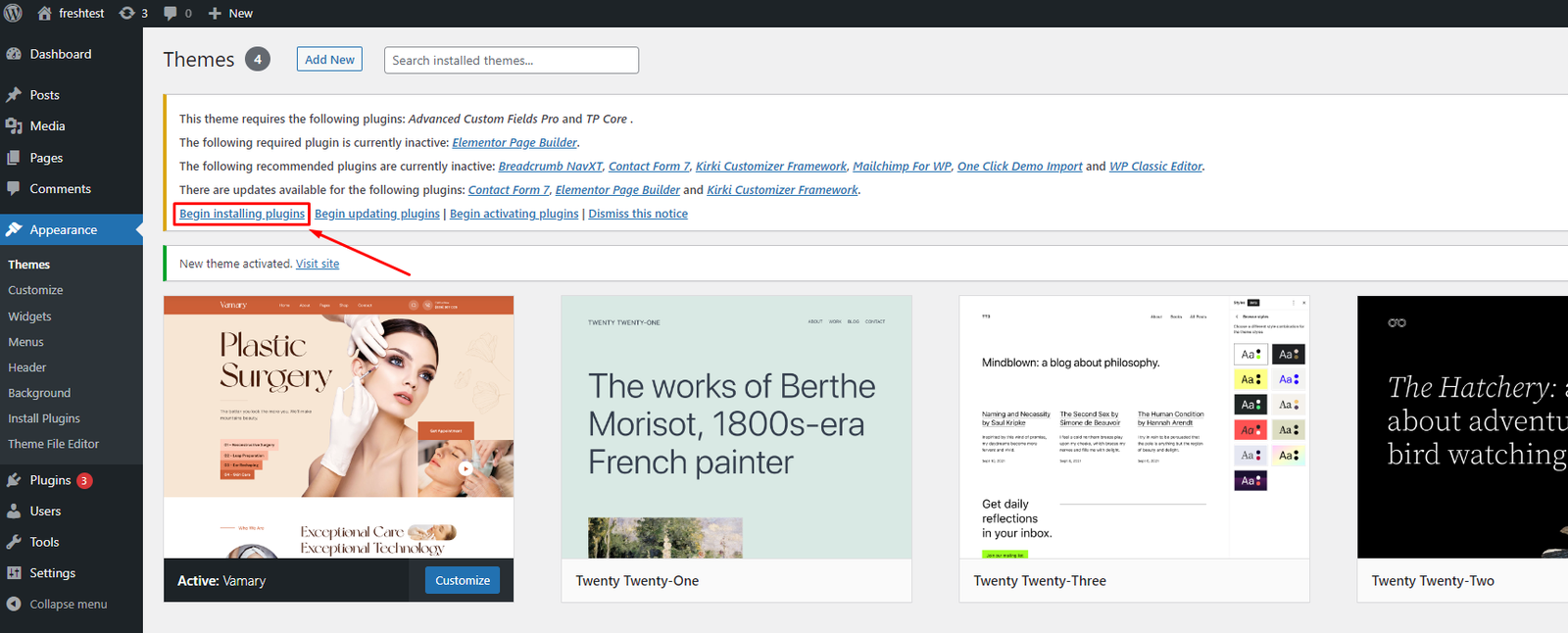Click the Tools wrench icon
Viewport: 1568px width, 633px height.
14,542
